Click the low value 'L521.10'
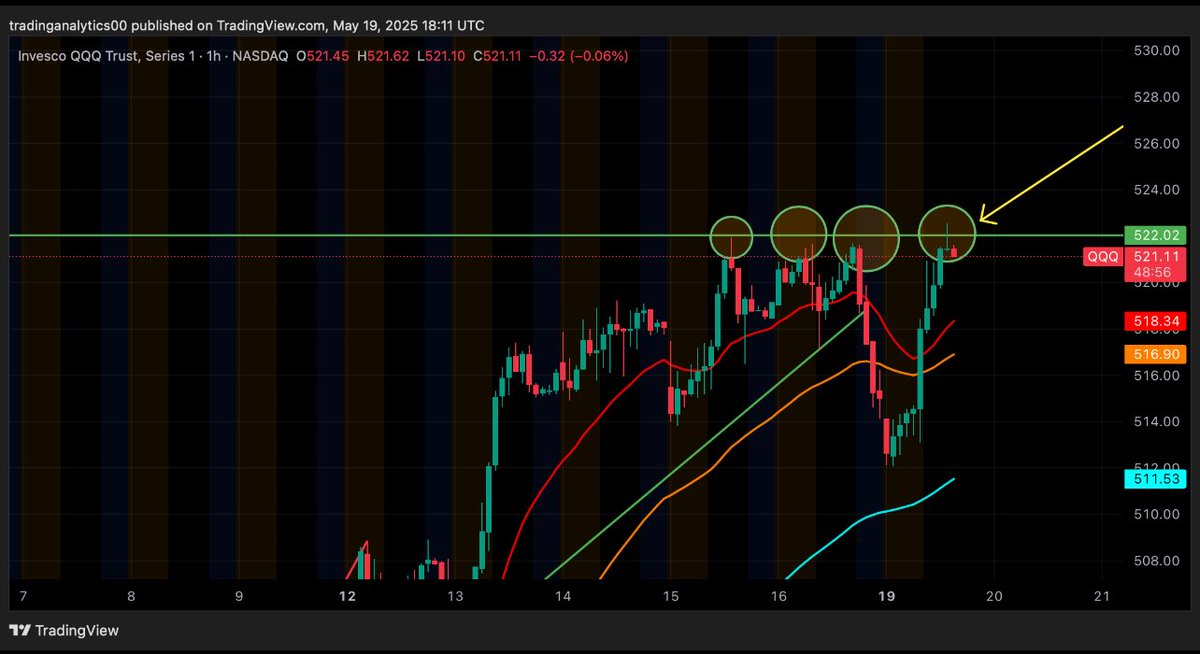Viewport: 1200px width, 654px height. pyautogui.click(x=442, y=56)
